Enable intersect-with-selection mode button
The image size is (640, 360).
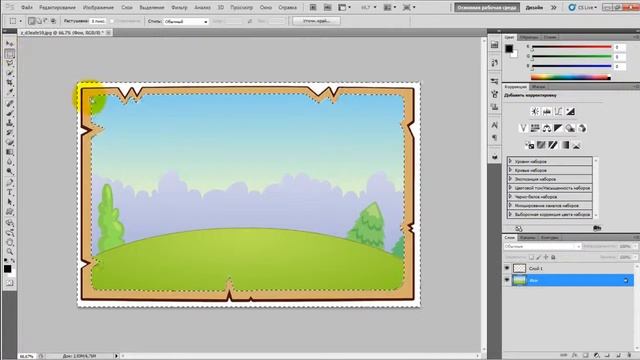pyautogui.click(x=53, y=21)
